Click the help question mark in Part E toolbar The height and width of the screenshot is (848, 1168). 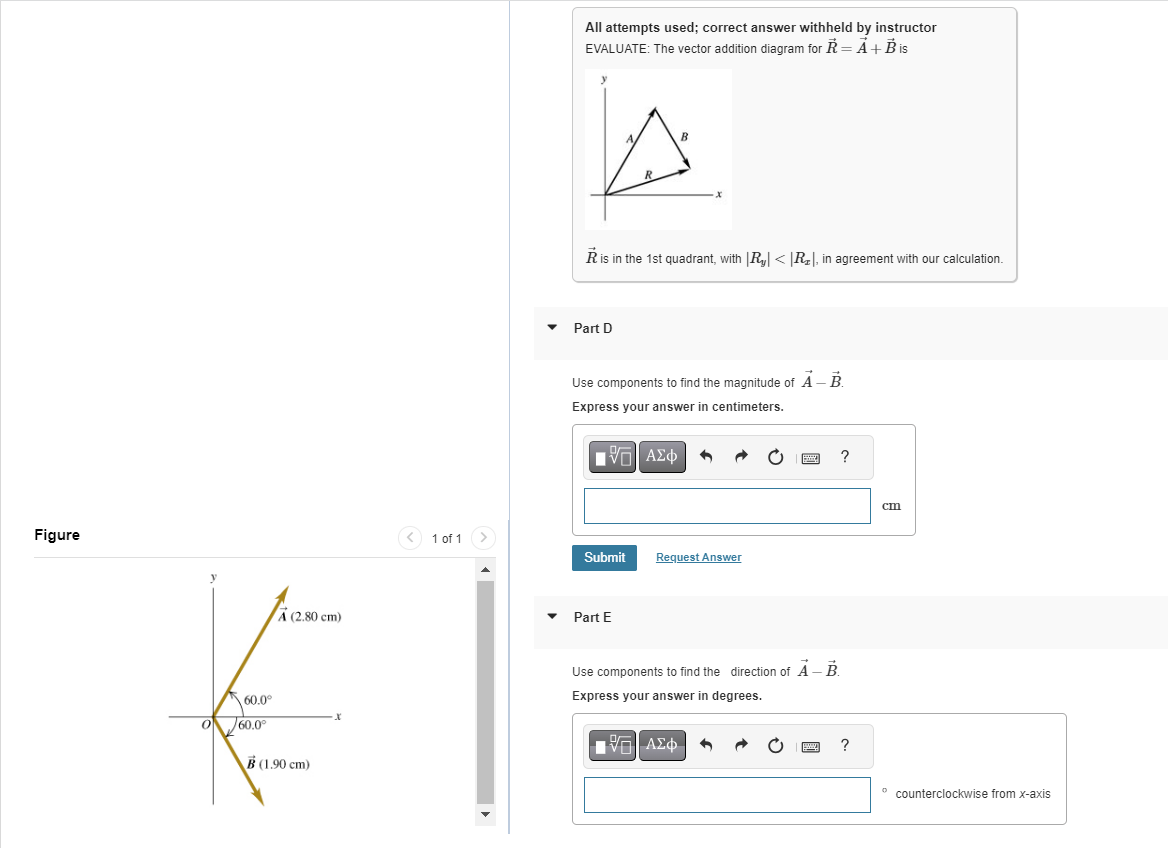[x=844, y=745]
